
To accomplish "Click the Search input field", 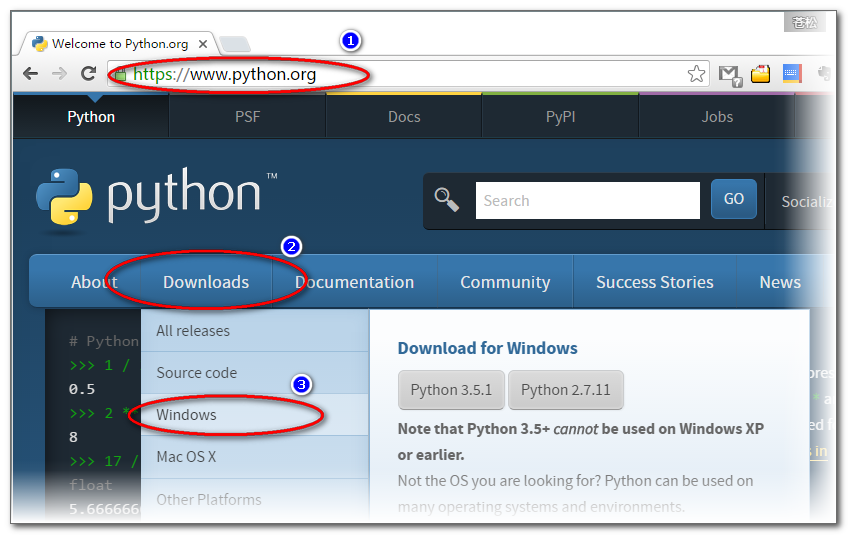I will [x=587, y=201].
